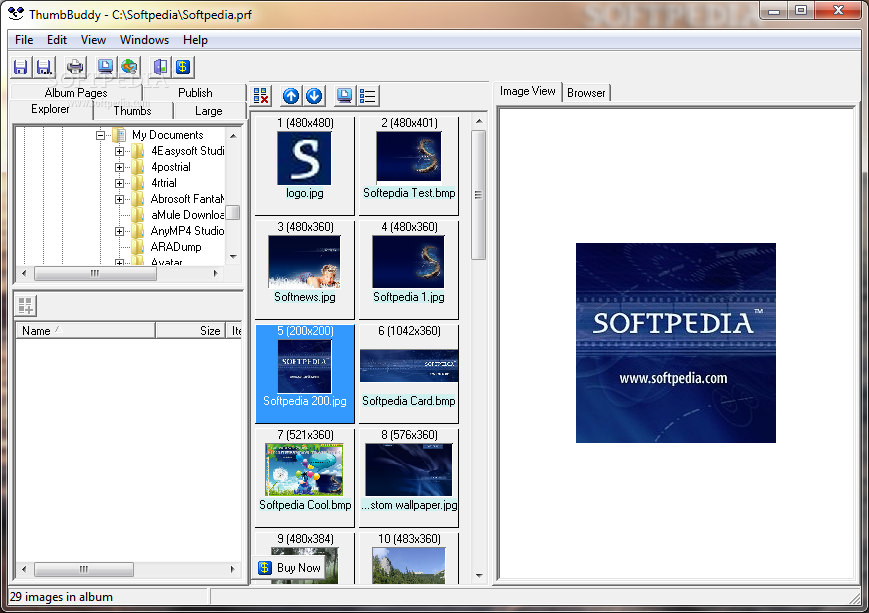Open the File menu
Screen dimensions: 869x613
[x=24, y=40]
